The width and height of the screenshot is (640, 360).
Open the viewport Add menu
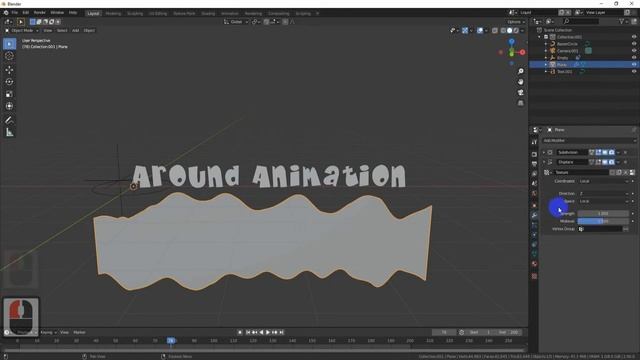pos(76,30)
